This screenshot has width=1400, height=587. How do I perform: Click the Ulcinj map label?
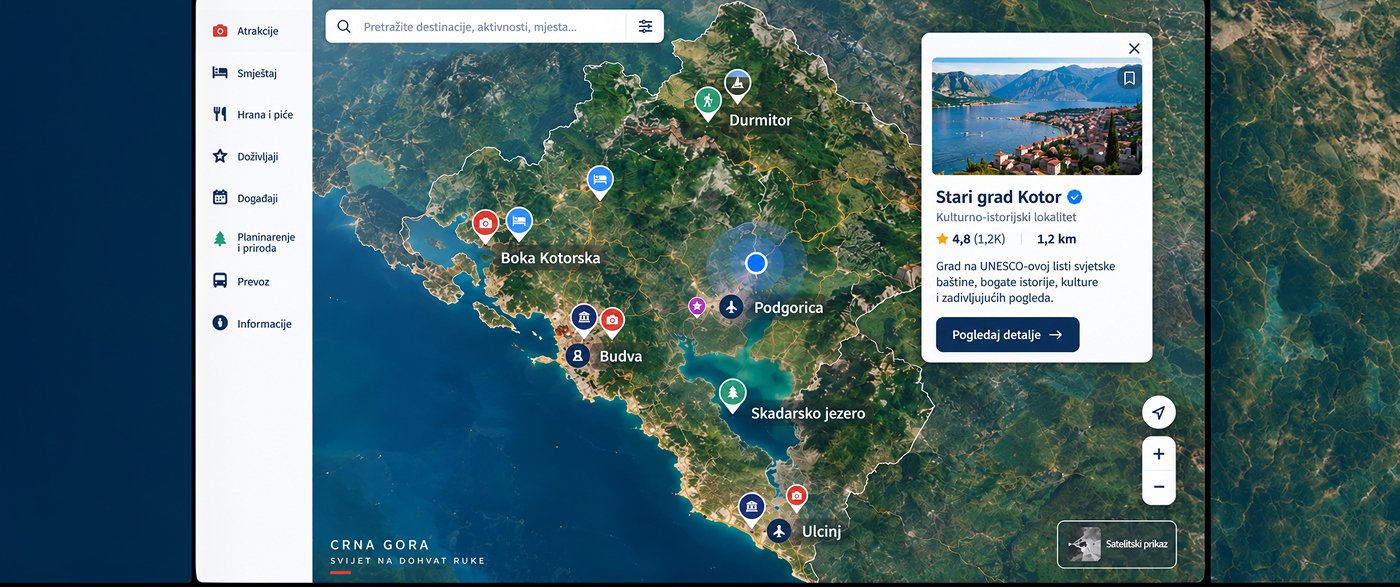821,531
